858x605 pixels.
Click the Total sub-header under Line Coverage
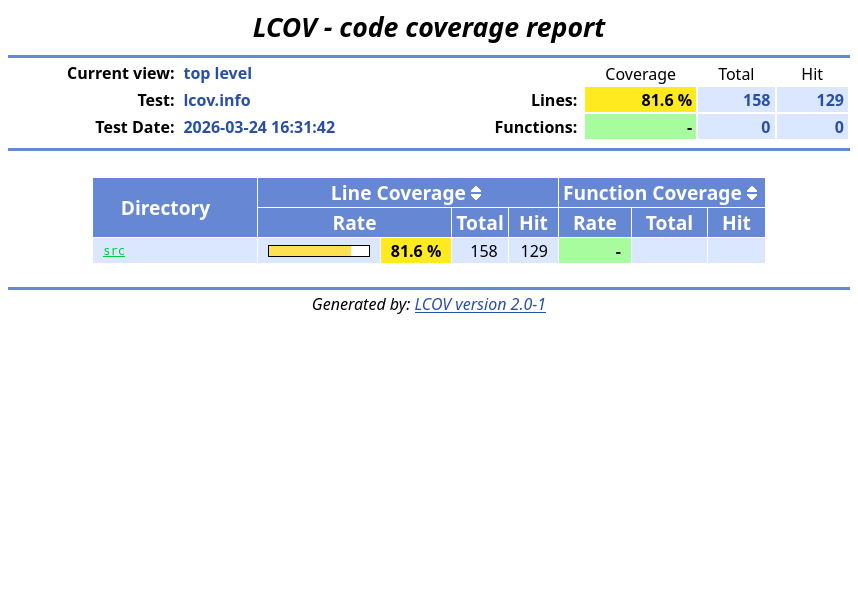(480, 223)
